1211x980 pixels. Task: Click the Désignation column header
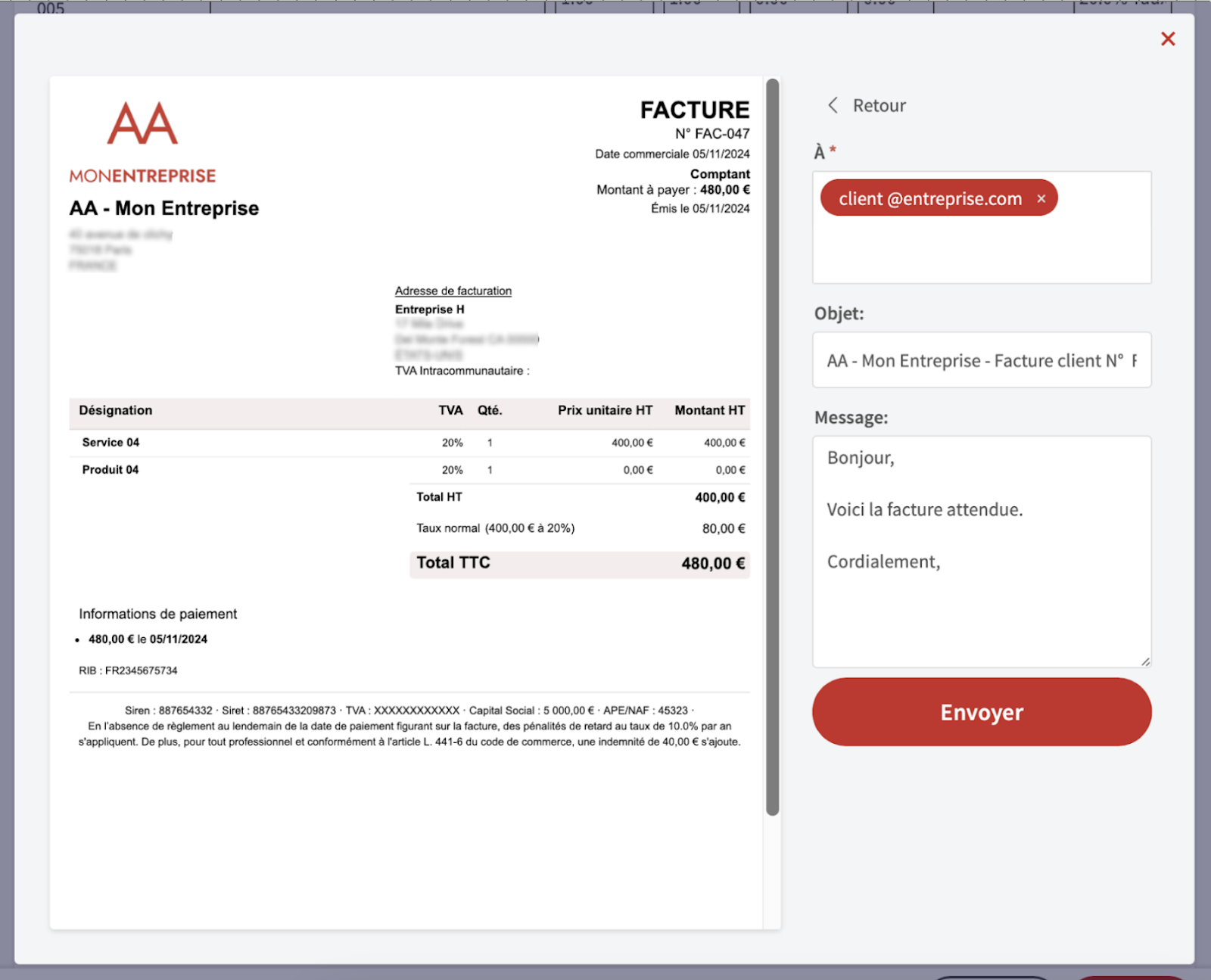coord(116,410)
